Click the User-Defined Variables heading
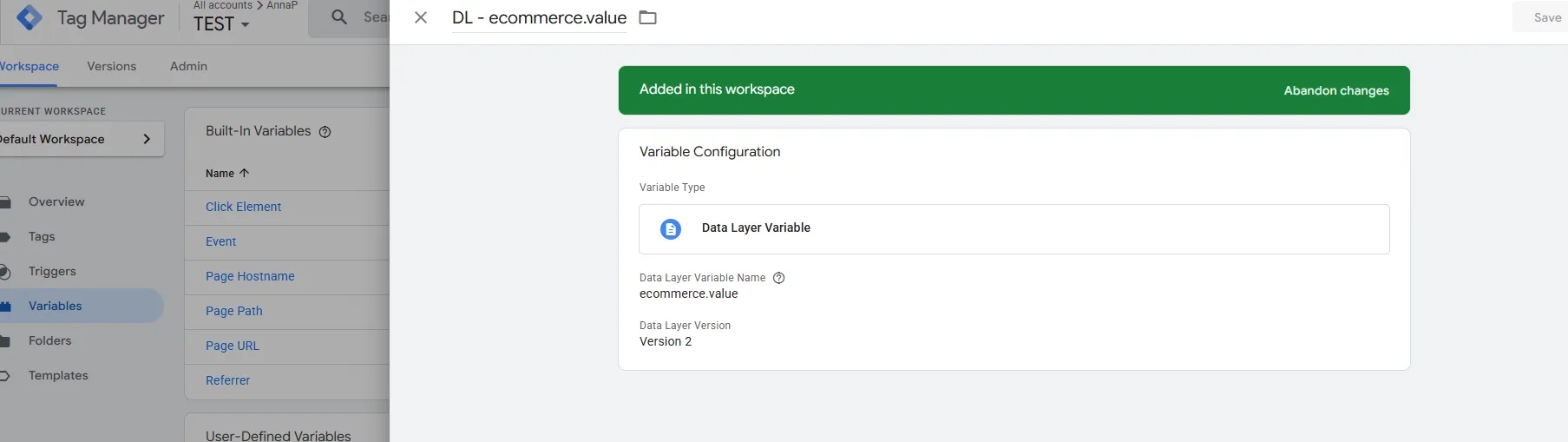Image resolution: width=1568 pixels, height=442 pixels. tap(278, 435)
